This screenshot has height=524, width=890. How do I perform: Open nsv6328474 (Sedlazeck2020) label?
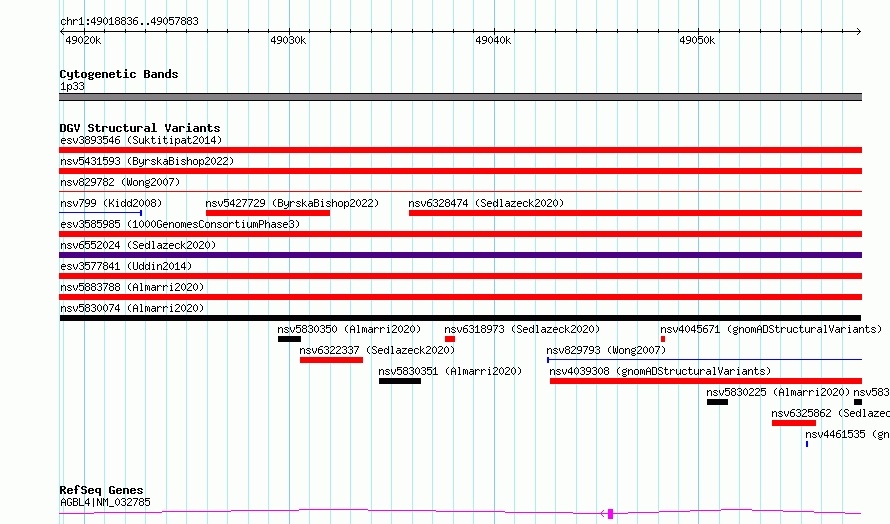486,203
